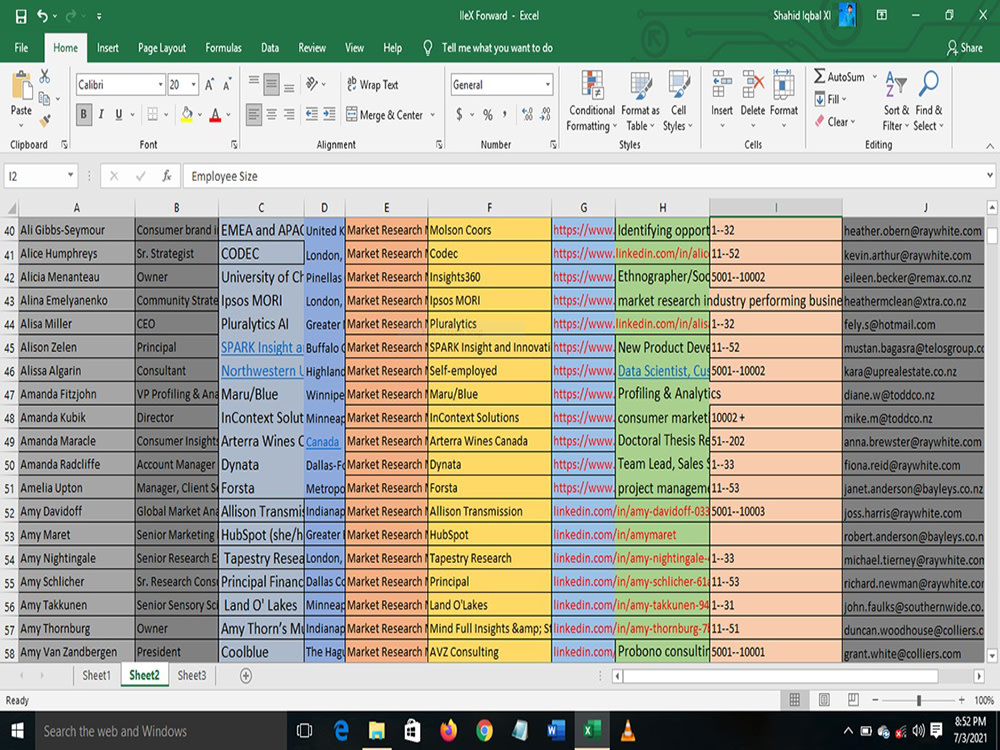Switch to Page Break Preview in status bar
Screen dimensions: 1000x750
click(x=853, y=700)
